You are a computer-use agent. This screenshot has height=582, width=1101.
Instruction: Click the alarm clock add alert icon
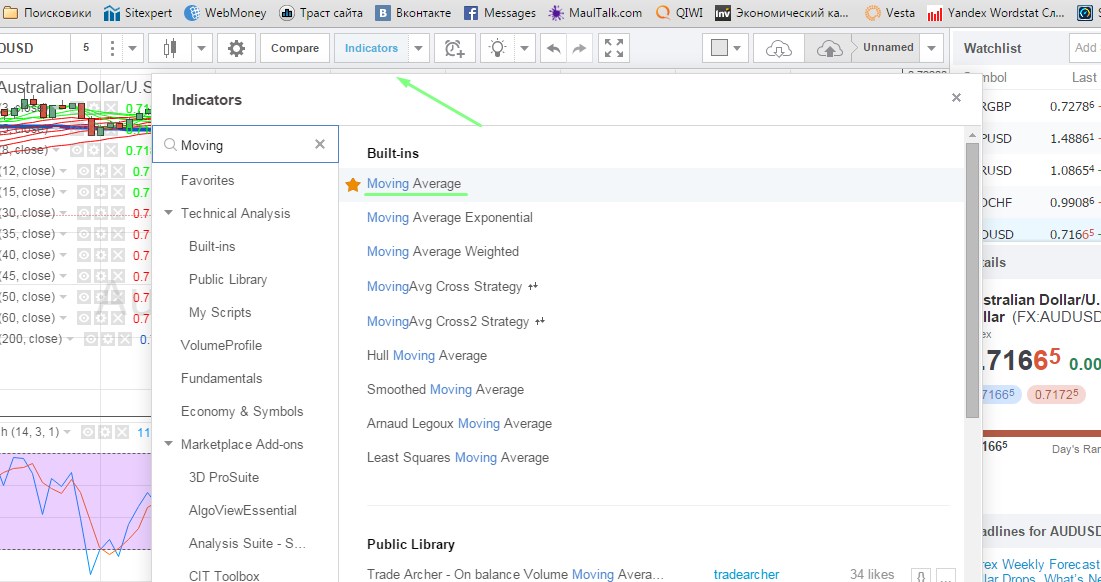(x=455, y=48)
